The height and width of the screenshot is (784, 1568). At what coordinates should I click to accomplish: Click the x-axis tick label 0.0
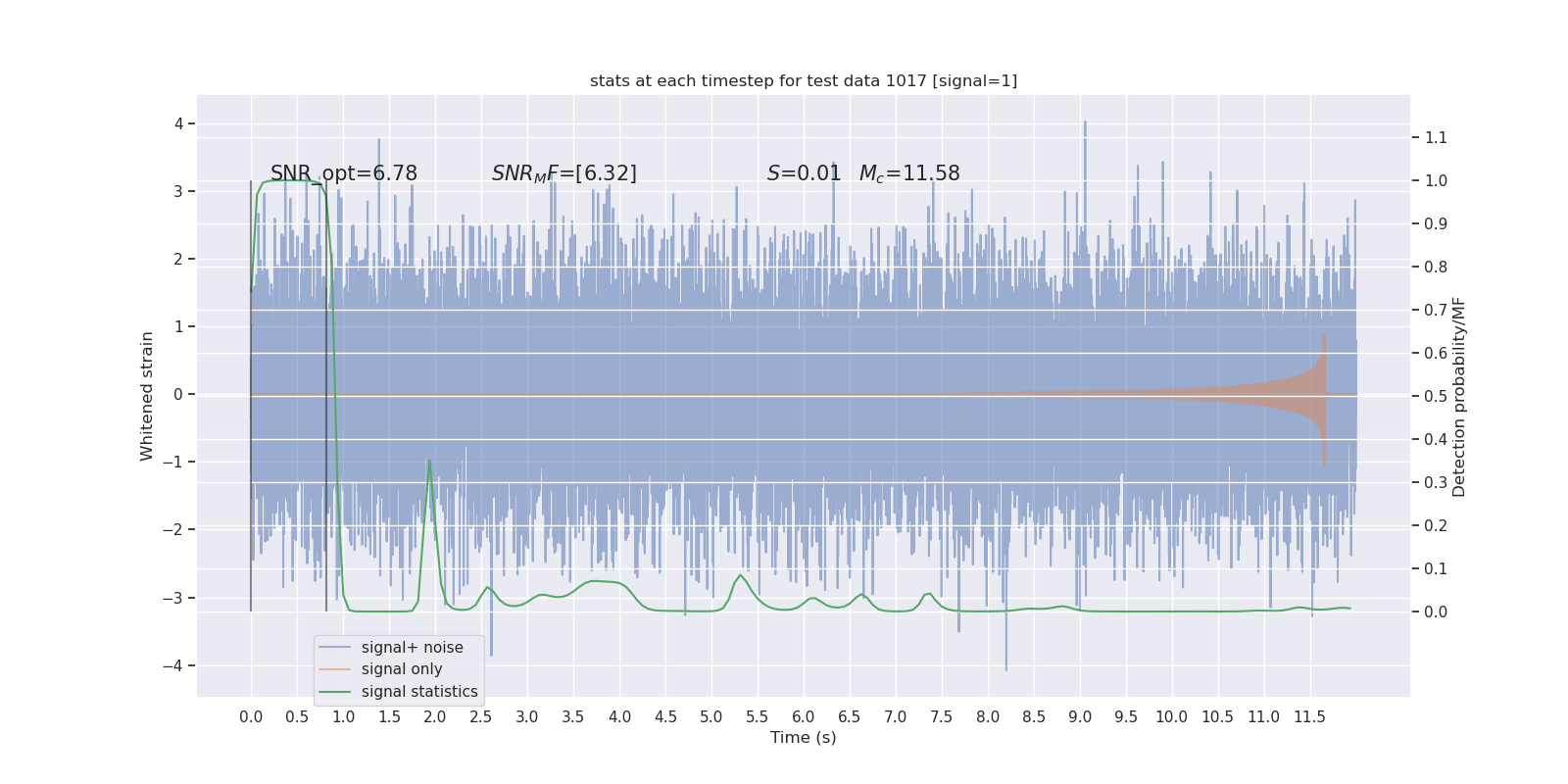(x=251, y=716)
